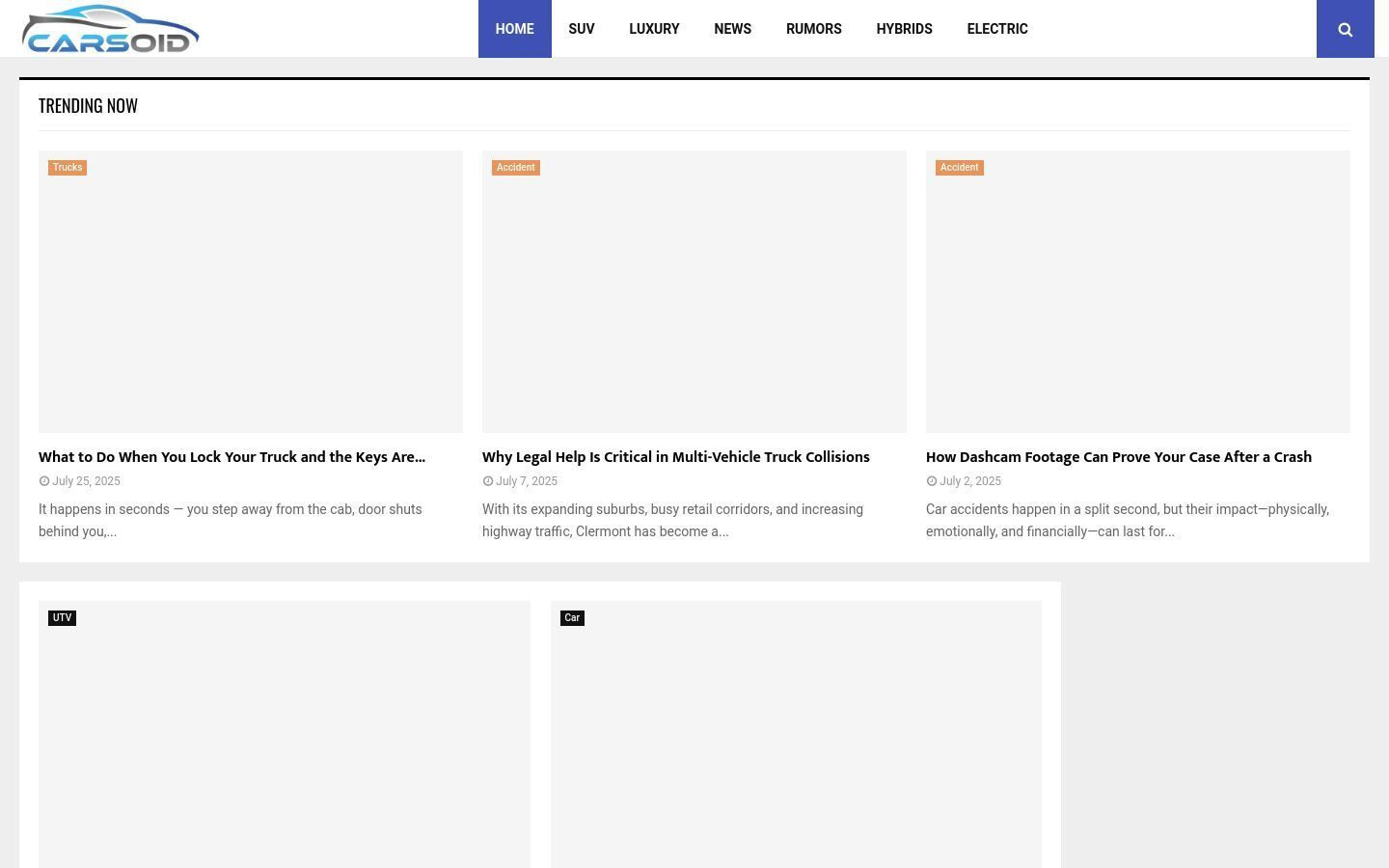Open the Car category tag

tap(572, 618)
